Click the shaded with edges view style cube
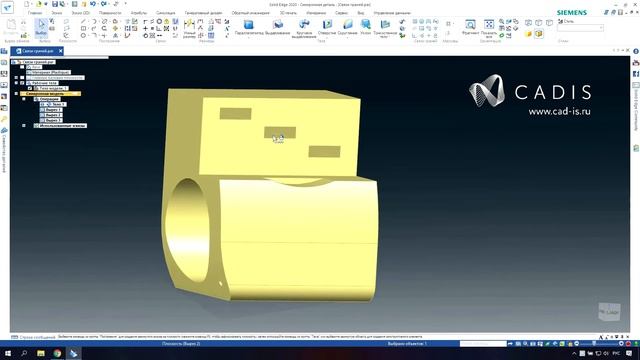 tap(539, 34)
